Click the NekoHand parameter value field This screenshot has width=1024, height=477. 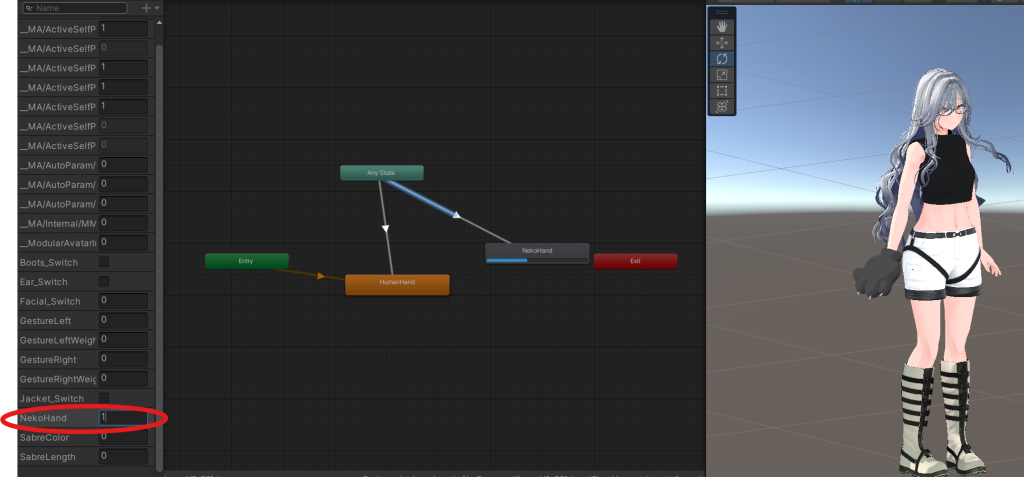[123, 417]
